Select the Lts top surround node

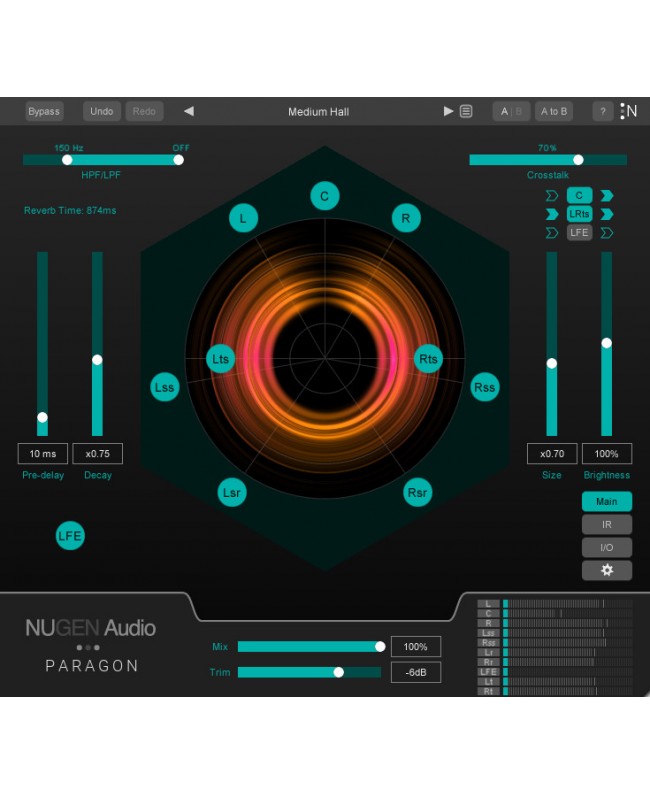point(220,359)
